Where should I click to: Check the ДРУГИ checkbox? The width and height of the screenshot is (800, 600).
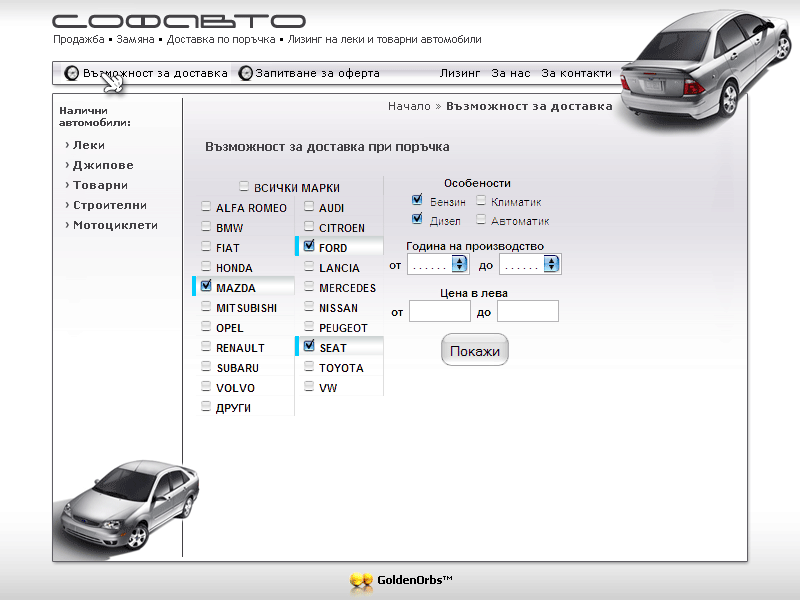(206, 406)
